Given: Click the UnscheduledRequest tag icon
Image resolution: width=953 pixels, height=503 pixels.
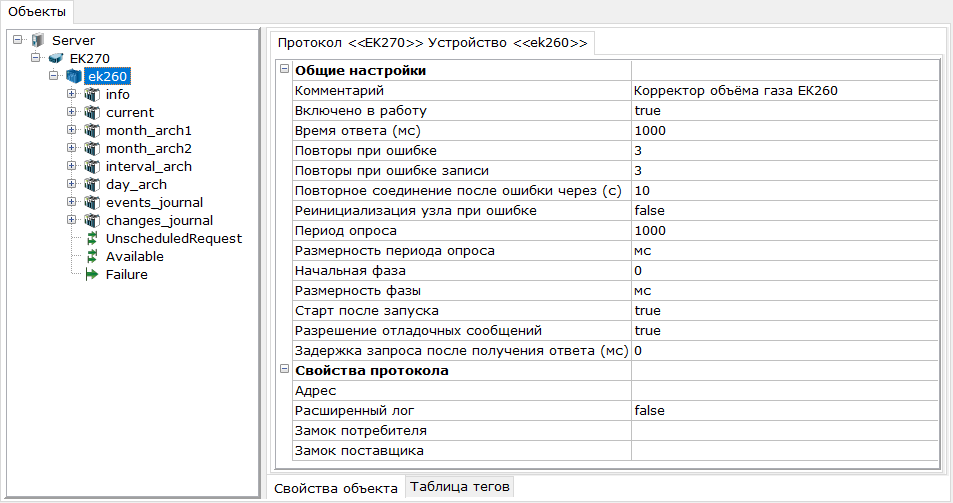Looking at the screenshot, I should tap(92, 238).
